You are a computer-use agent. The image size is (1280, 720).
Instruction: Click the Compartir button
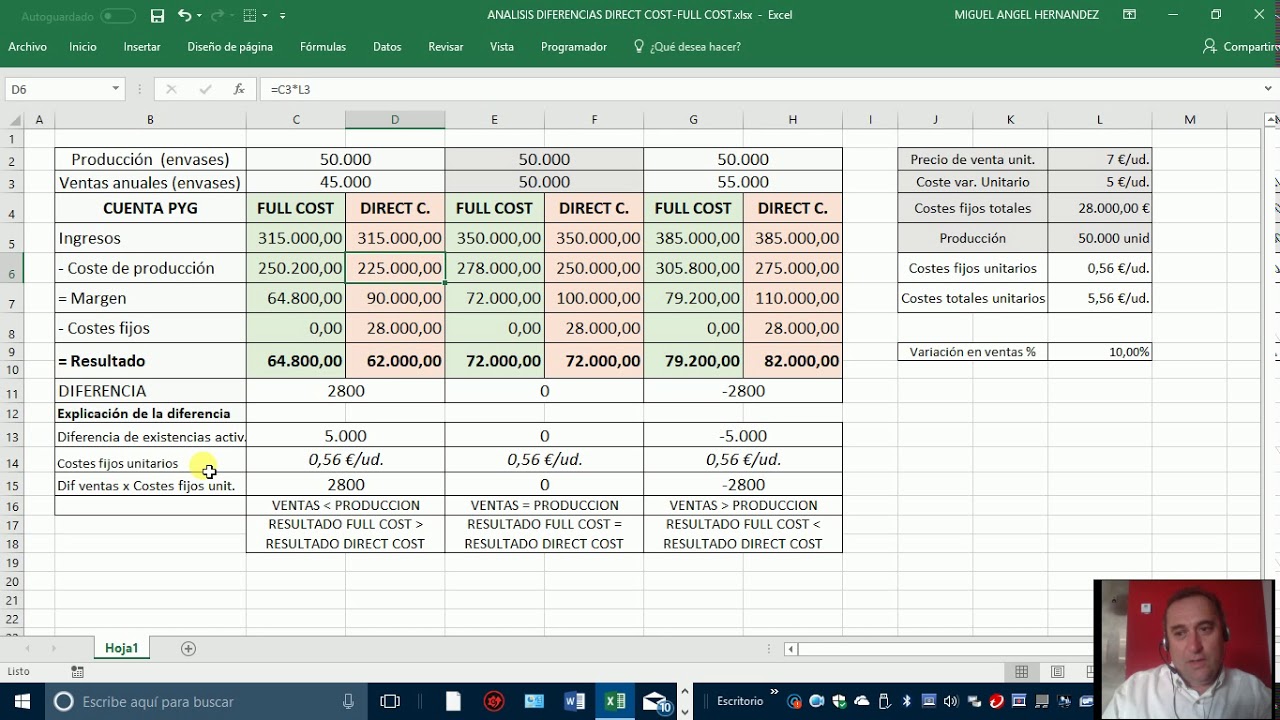click(1240, 47)
